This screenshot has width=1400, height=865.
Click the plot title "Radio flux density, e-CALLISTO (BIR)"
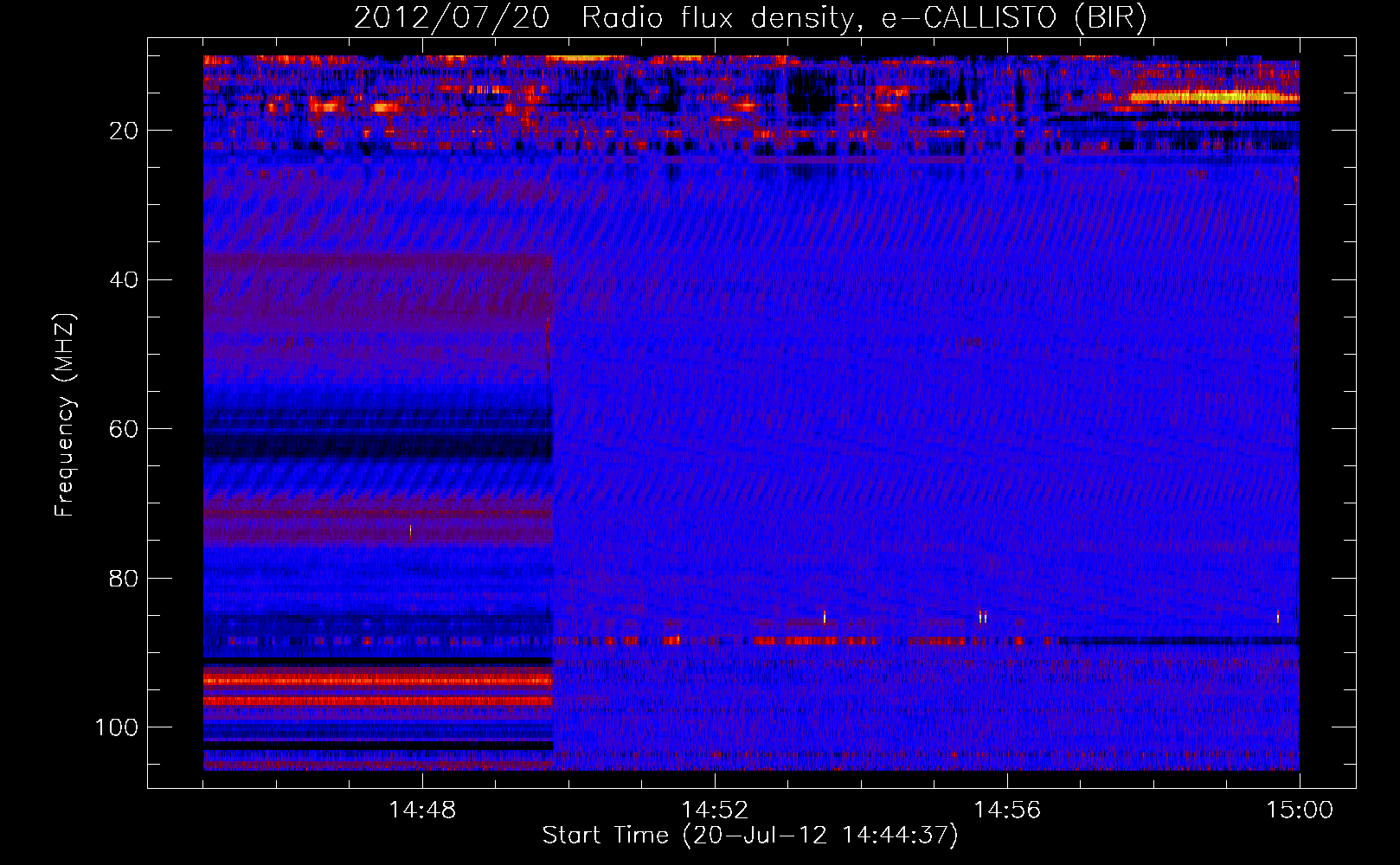tap(864, 18)
